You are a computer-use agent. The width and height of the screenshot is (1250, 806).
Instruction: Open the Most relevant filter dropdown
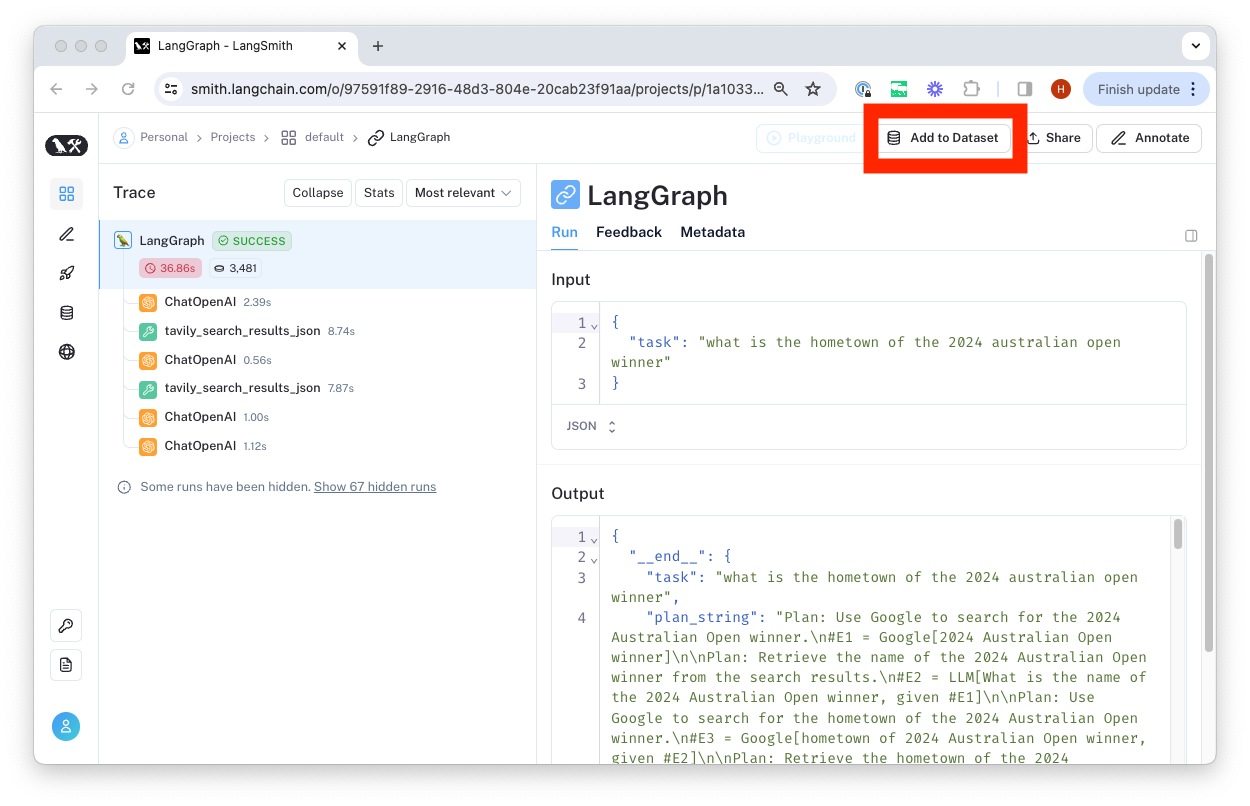[463, 193]
